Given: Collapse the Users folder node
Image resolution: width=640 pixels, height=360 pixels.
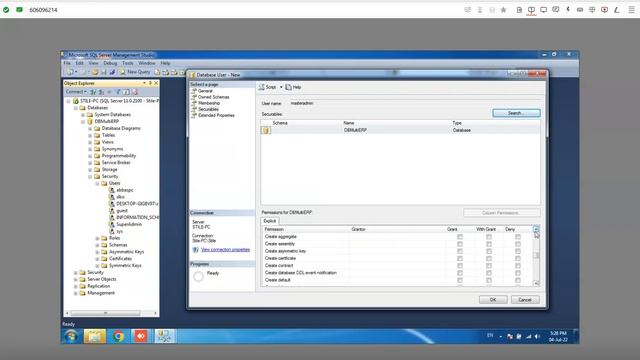Looking at the screenshot, I should (97, 183).
